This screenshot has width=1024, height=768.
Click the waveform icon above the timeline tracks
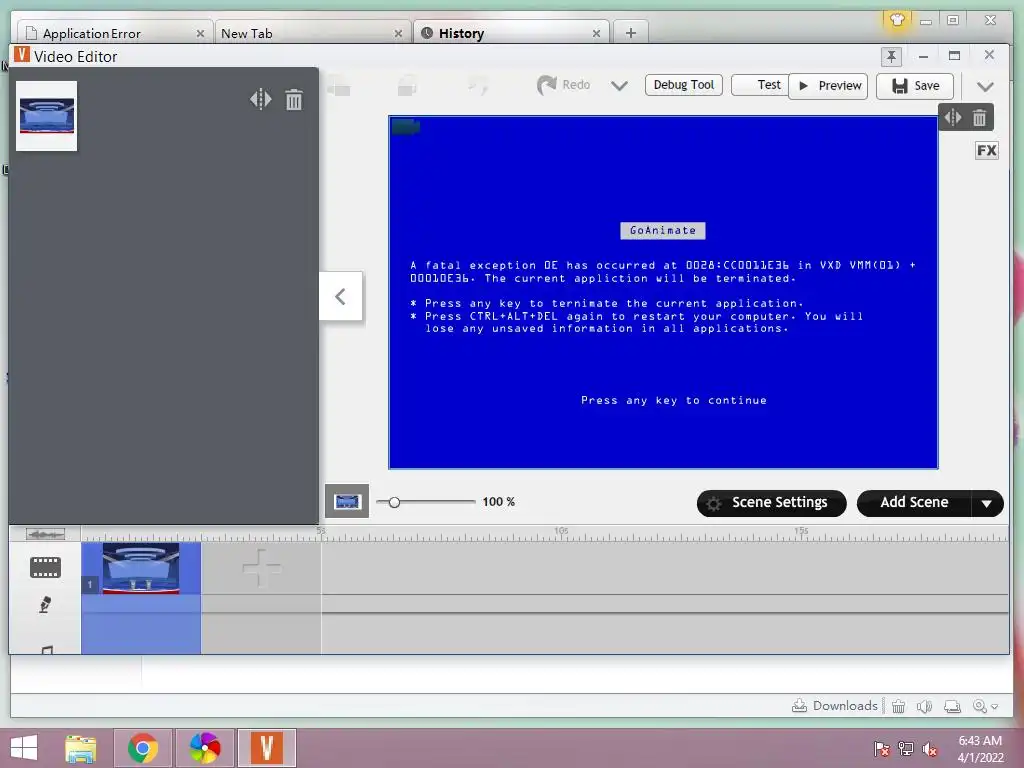(45, 534)
